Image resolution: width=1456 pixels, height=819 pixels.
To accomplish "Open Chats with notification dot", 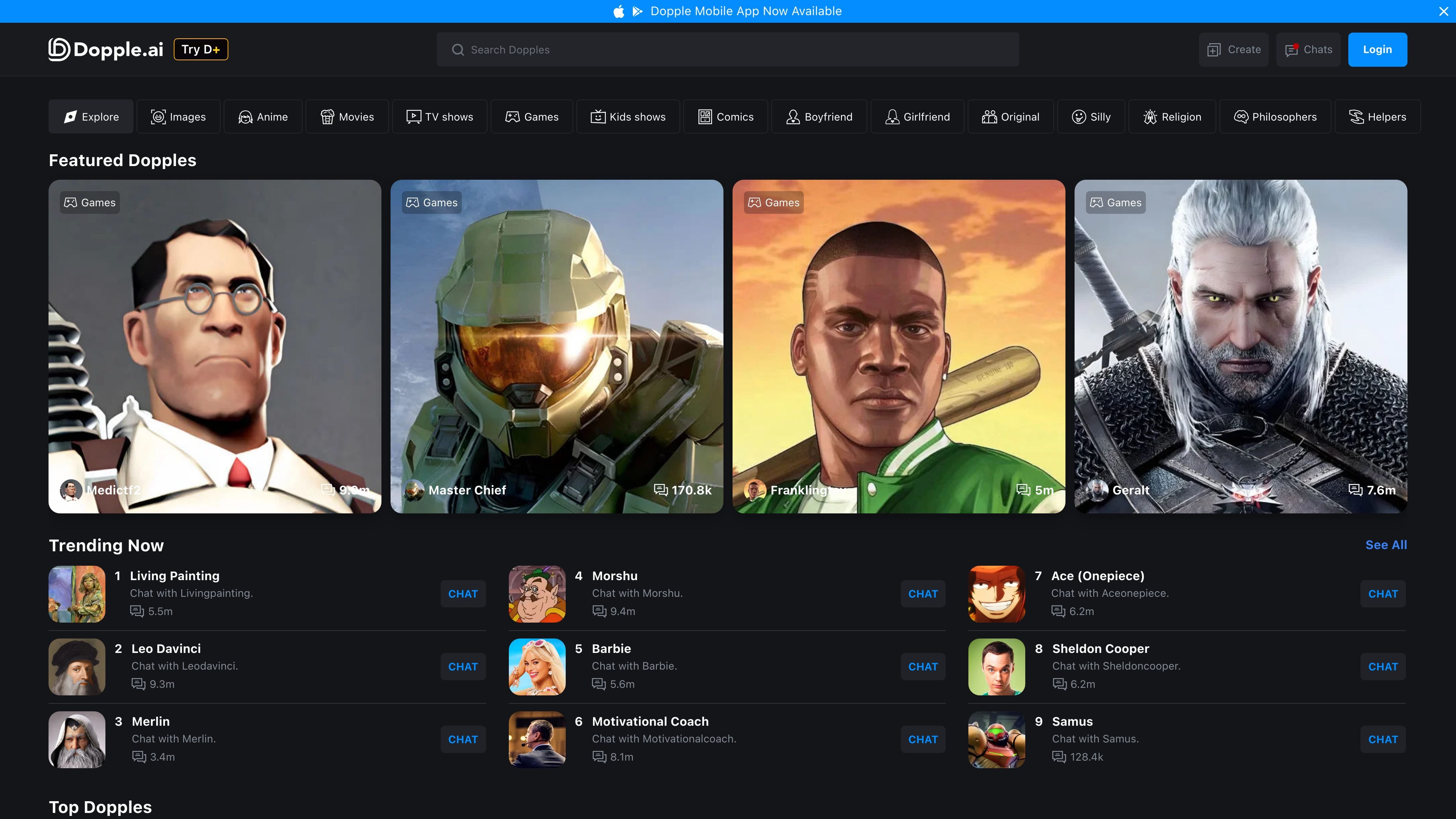I will [x=1308, y=50].
